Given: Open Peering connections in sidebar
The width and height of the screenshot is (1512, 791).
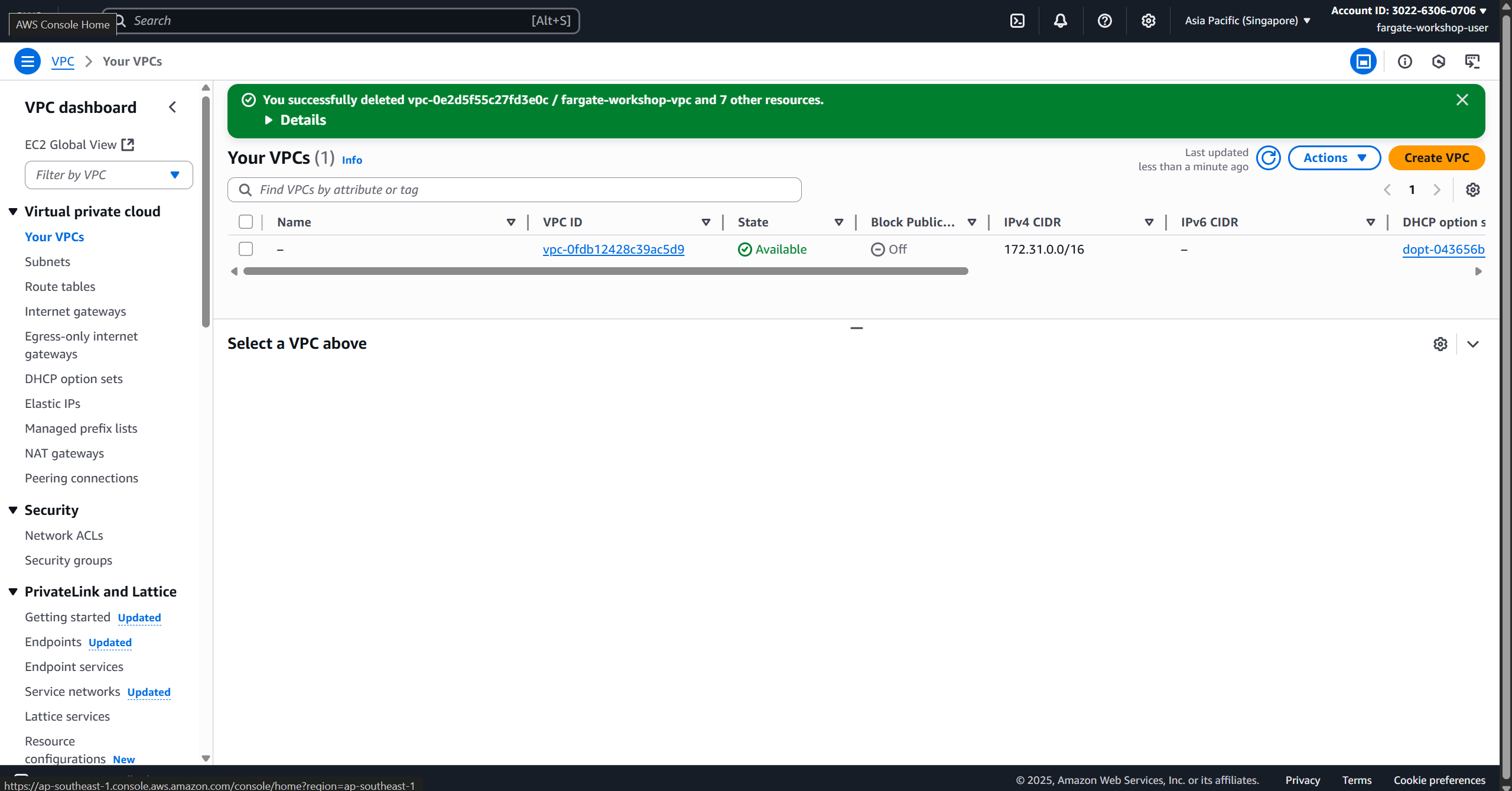Looking at the screenshot, I should pos(82,478).
